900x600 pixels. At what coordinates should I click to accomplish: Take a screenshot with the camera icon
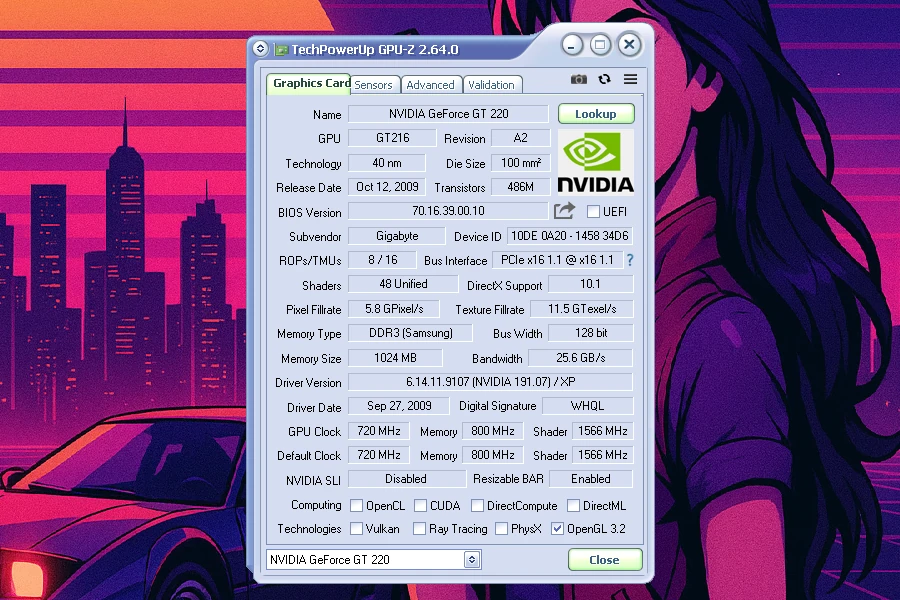[x=579, y=79]
